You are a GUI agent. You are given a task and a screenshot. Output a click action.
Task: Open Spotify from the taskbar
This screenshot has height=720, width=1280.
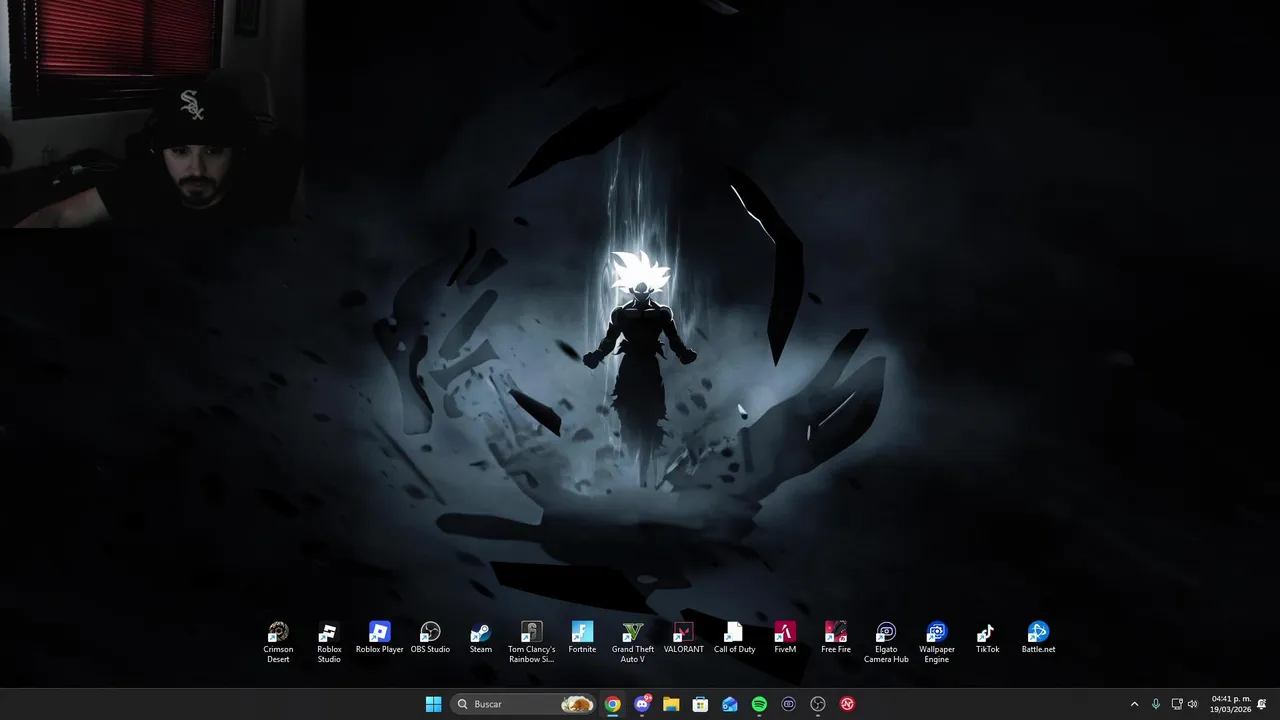pos(759,704)
